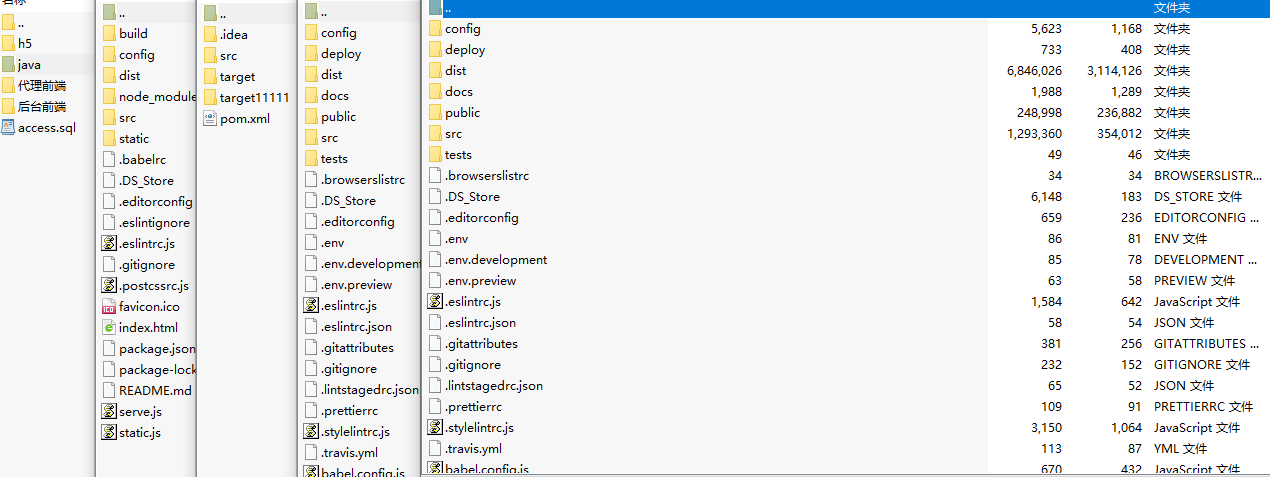Go up via '..' above the .idea folder
This screenshot has width=1270, height=477.
[x=223, y=14]
